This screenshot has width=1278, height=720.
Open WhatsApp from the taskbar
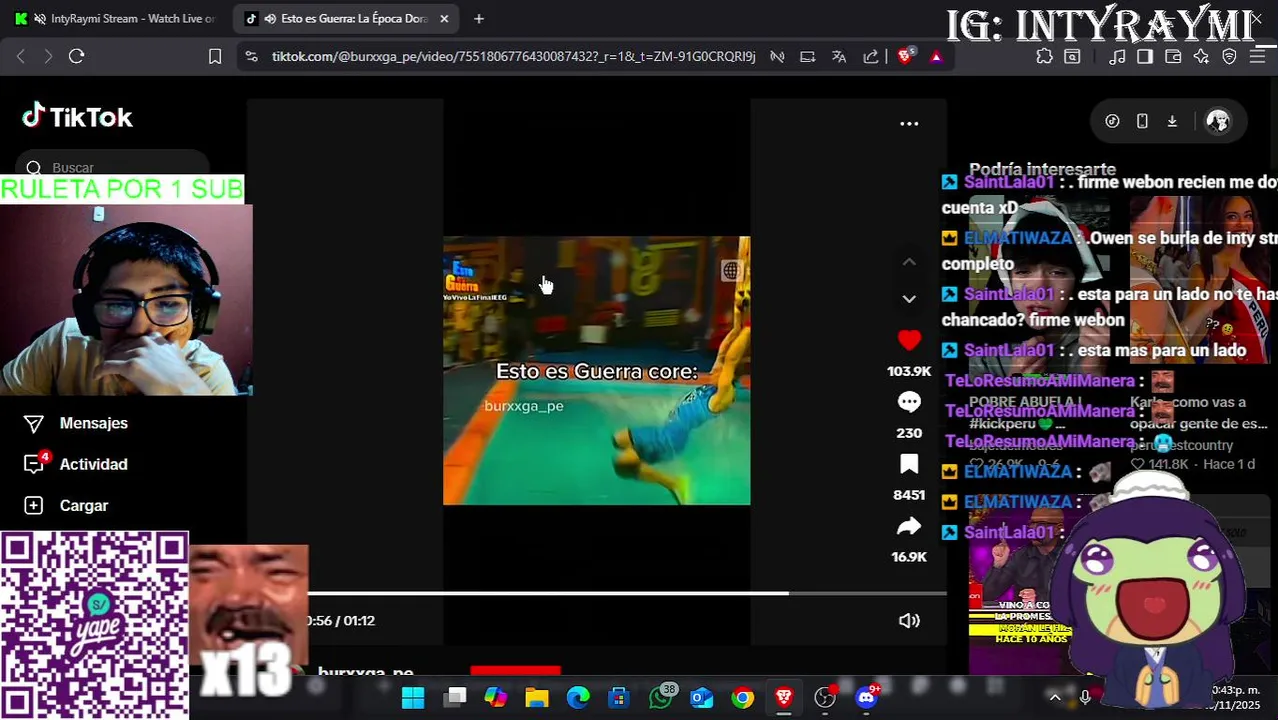point(661,697)
